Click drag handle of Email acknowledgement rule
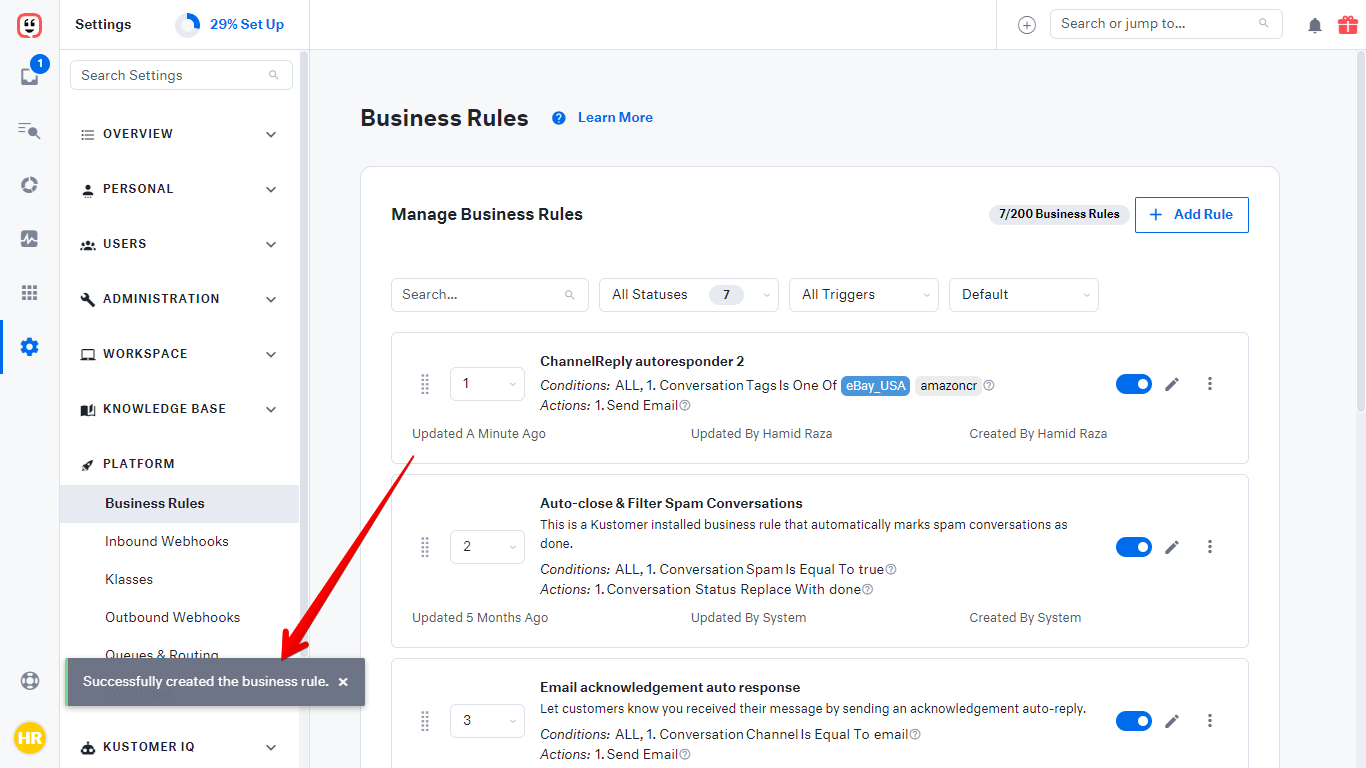 coord(425,721)
